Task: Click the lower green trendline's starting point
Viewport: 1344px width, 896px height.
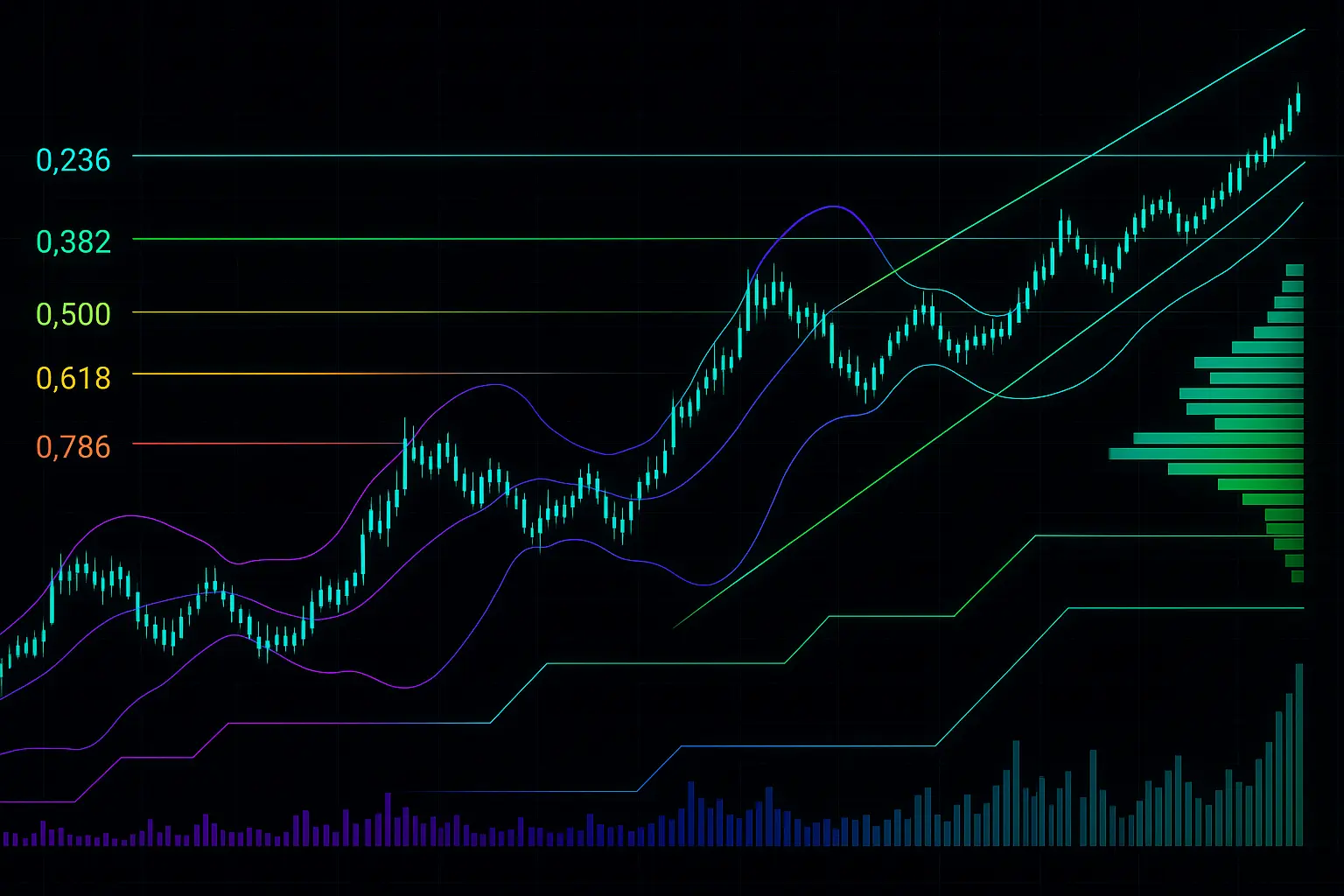Action: (675, 626)
